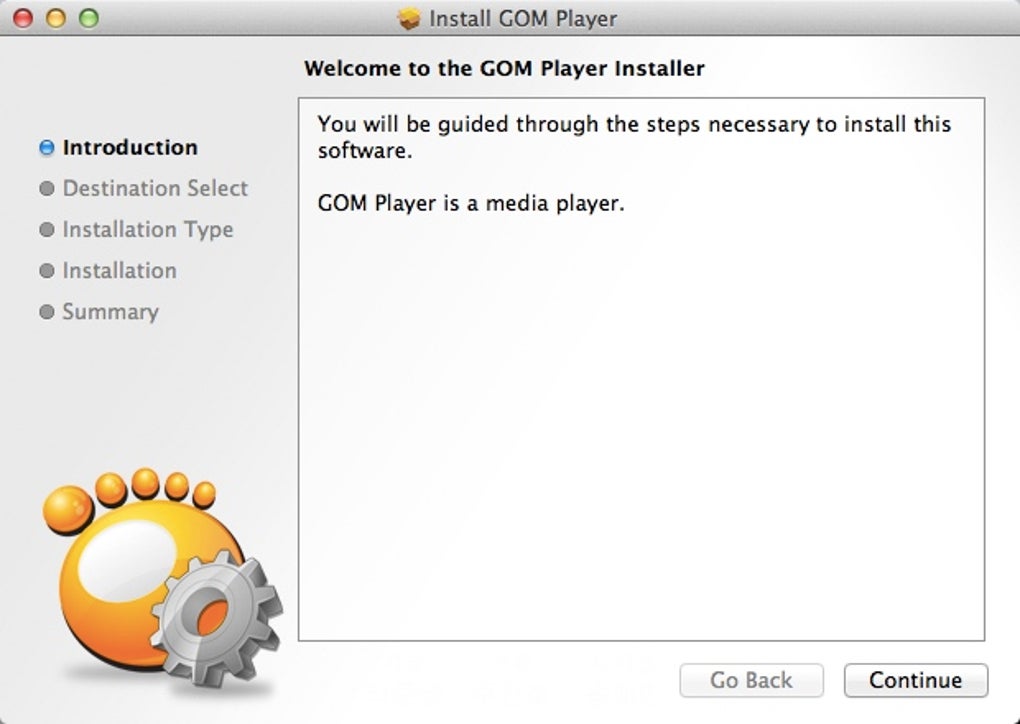Select the Summary step label
1020x724 pixels.
point(110,312)
